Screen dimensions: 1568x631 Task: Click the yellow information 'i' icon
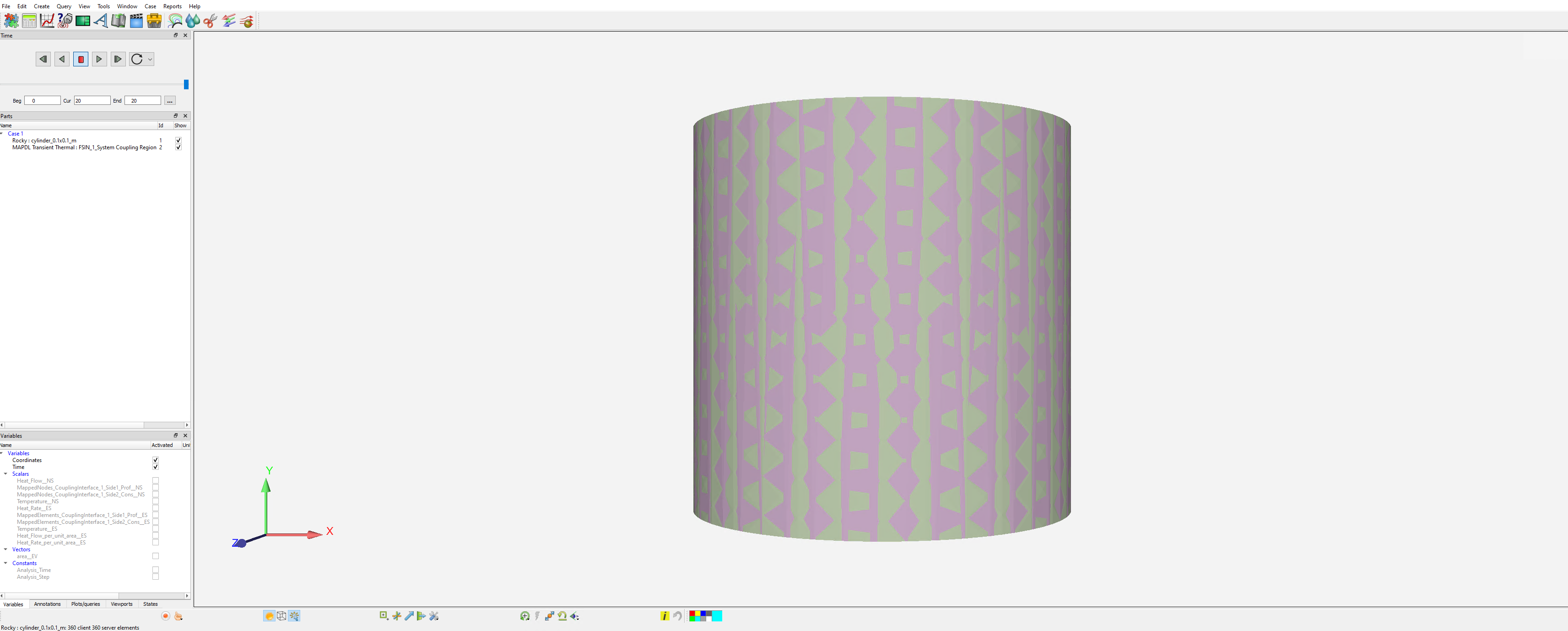click(665, 616)
